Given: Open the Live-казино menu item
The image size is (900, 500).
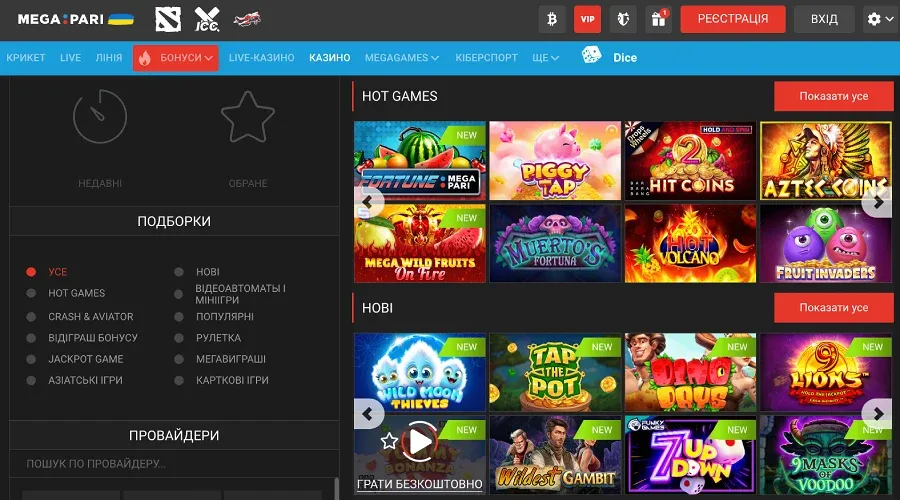Looking at the screenshot, I should tap(262, 58).
